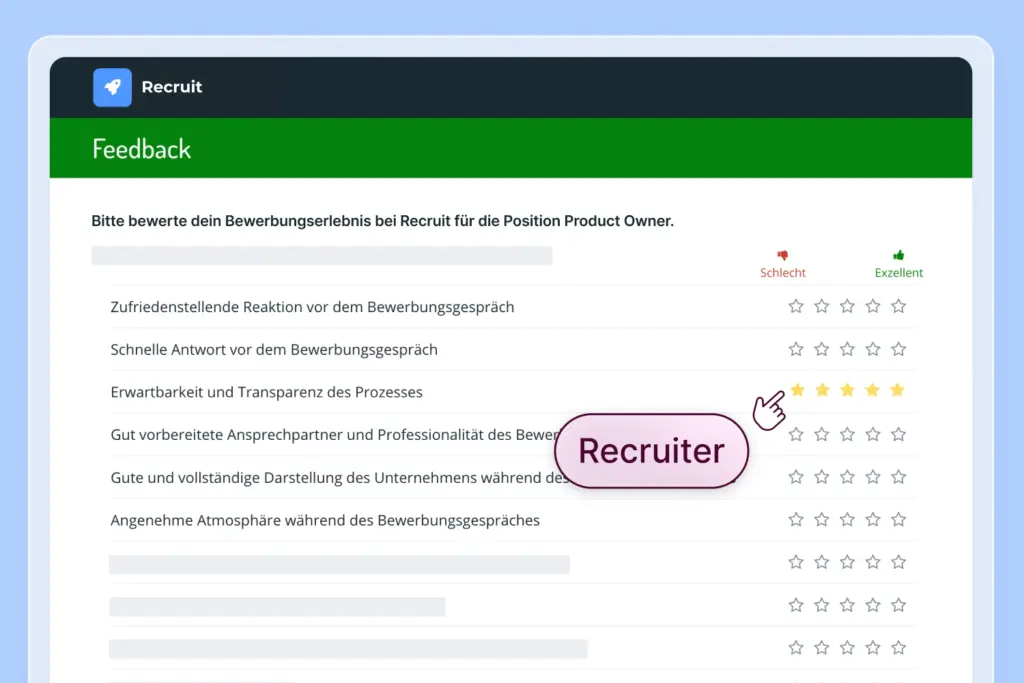Click the fifth gold star for Erwartbarkeit und Transparenz
Viewport: 1024px width, 683px height.
point(898,391)
